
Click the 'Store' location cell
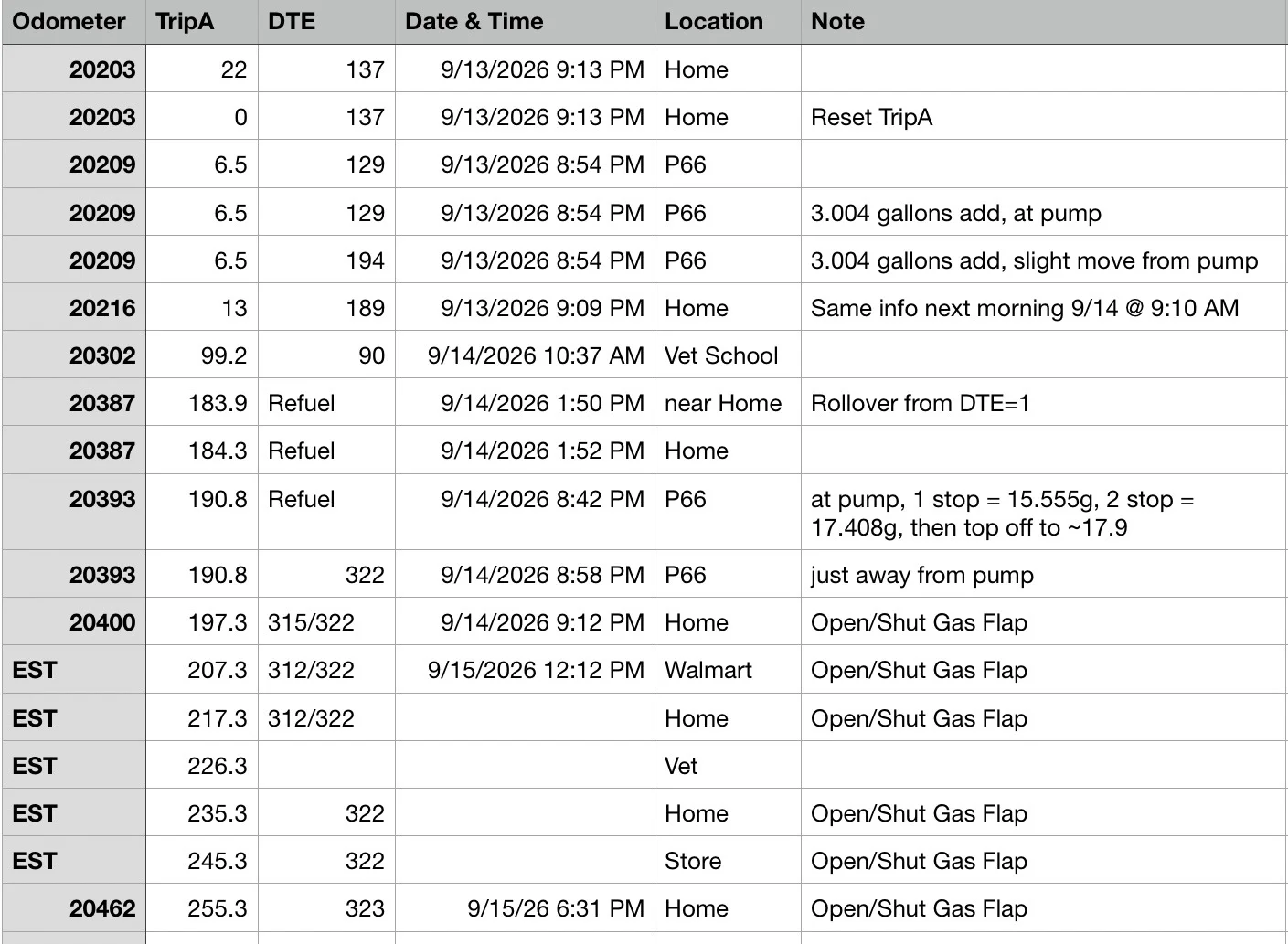[x=728, y=860]
